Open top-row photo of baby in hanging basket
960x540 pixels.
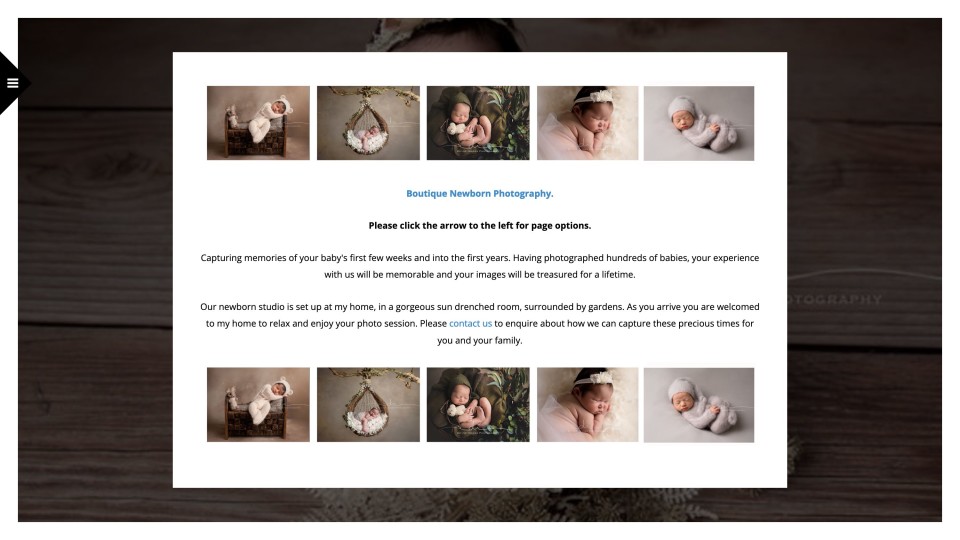[x=369, y=123]
